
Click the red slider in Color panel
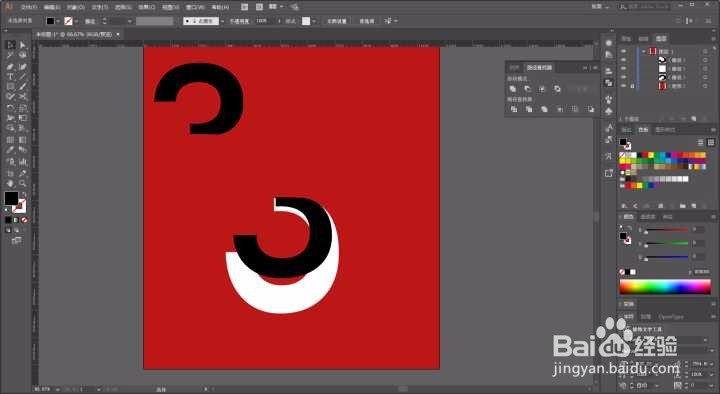coord(666,230)
